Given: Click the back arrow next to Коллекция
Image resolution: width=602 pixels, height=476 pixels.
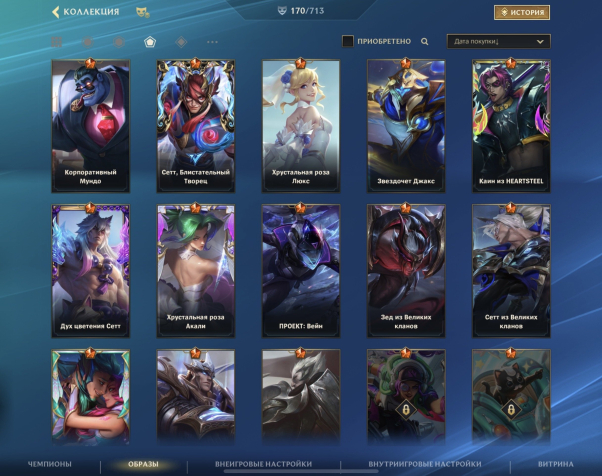Looking at the screenshot, I should [56, 12].
